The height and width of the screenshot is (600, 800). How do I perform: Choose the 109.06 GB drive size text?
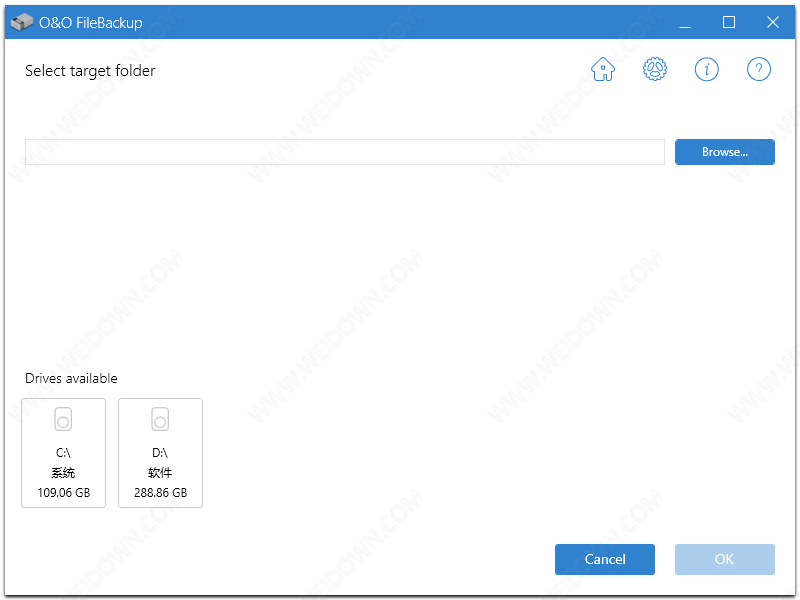click(x=64, y=493)
